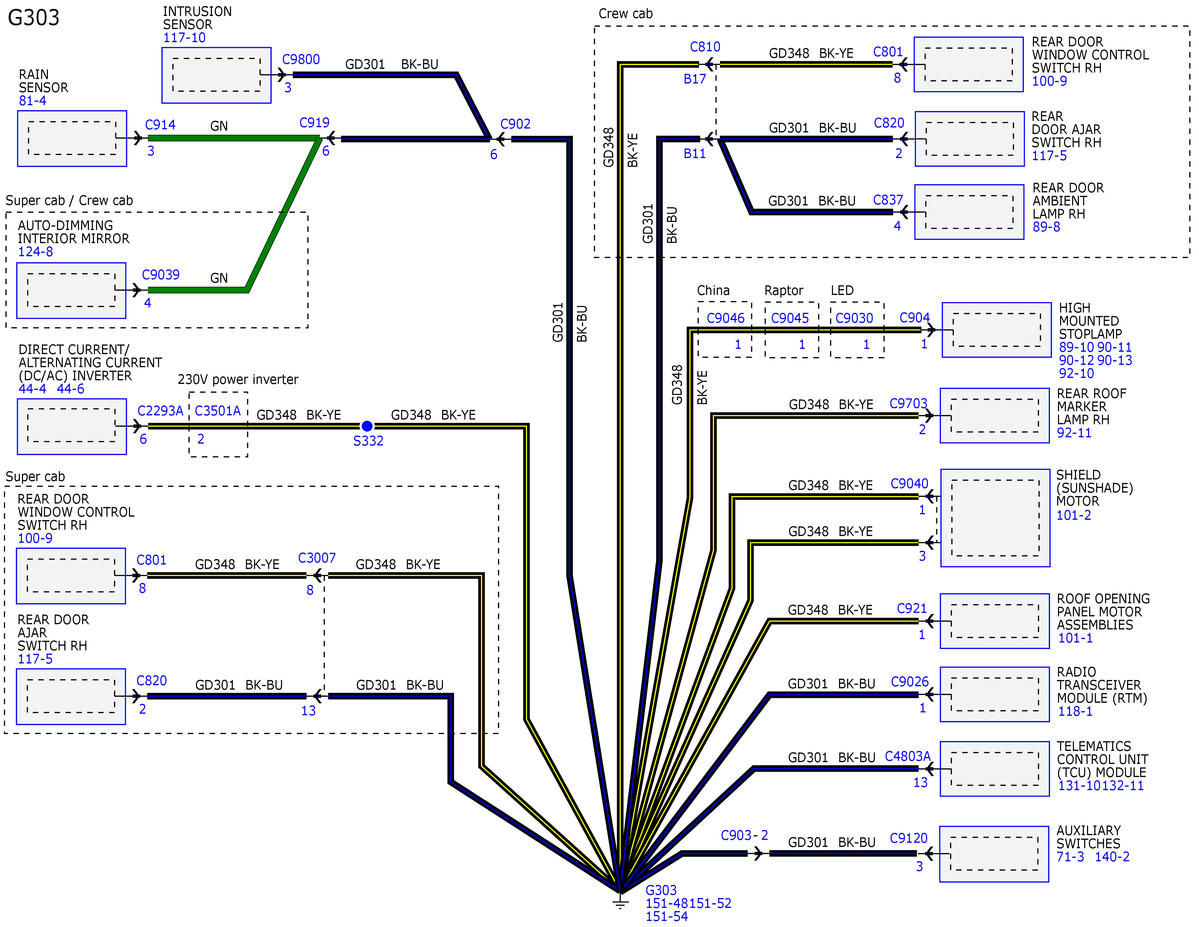Click the C9800 connector label
This screenshot has height=927, width=1199.
301,59
